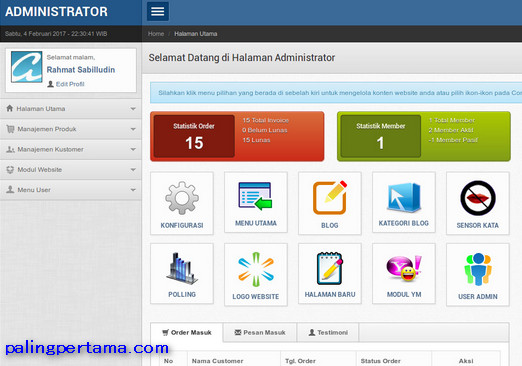Click the Edit Profil link
Screen dimensions: 522x366
(x=70, y=84)
